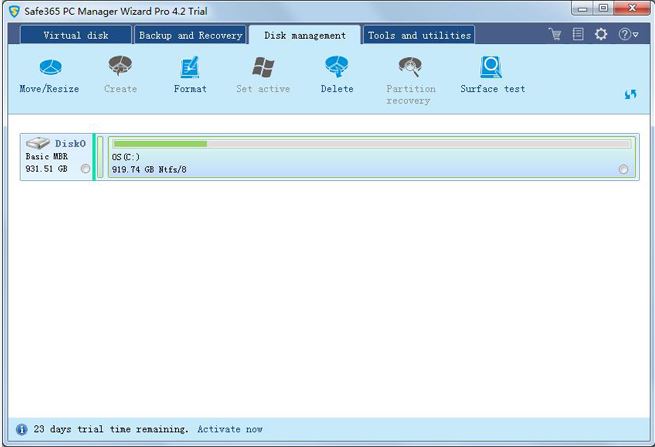Viewport: 655px width, 447px height.
Task: Select the Delete partition tool
Action: point(337,75)
